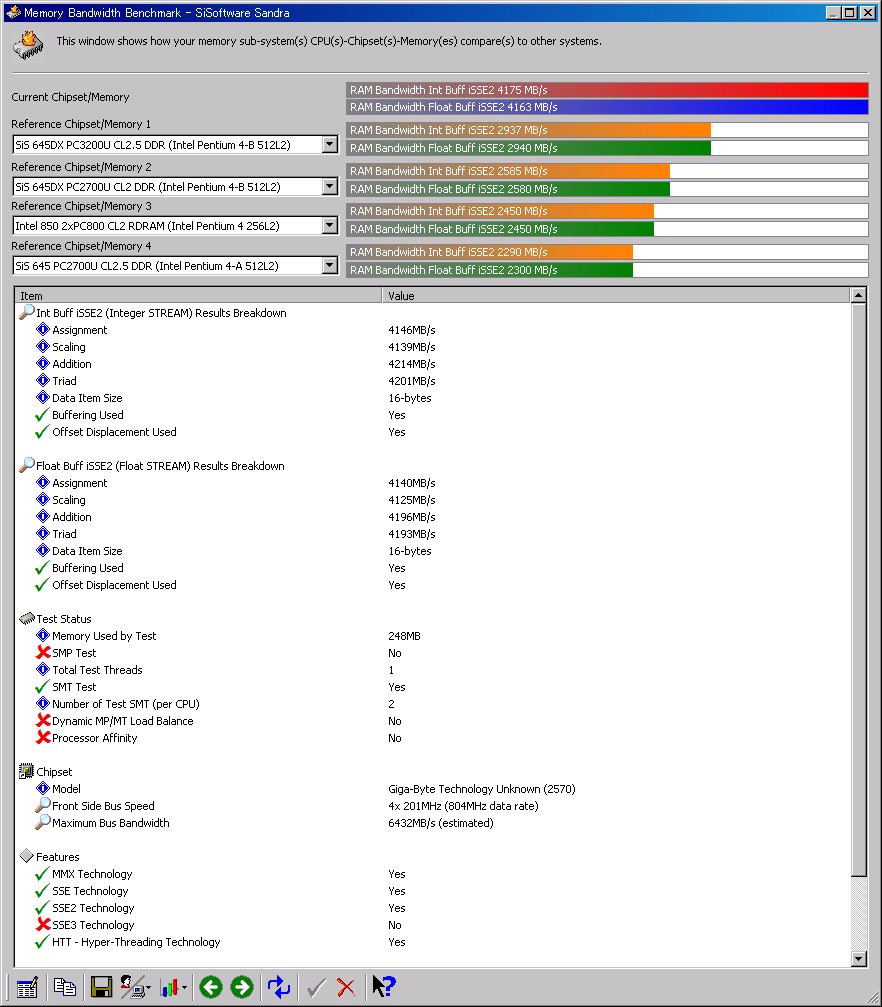Click the SiS 645DX PC2700U CL2 DDR combo box
The height and width of the screenshot is (1007, 882).
point(175,186)
